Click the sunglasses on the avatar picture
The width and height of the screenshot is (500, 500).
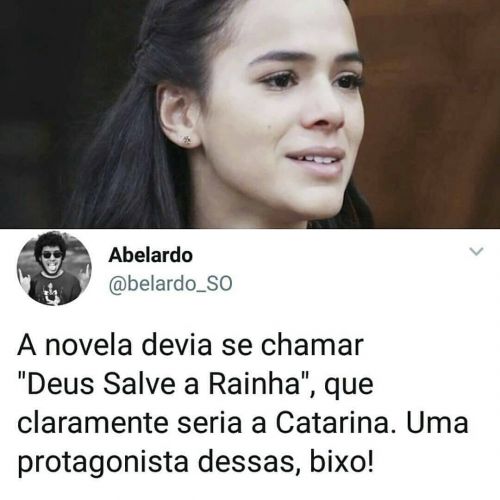[x=53, y=255]
